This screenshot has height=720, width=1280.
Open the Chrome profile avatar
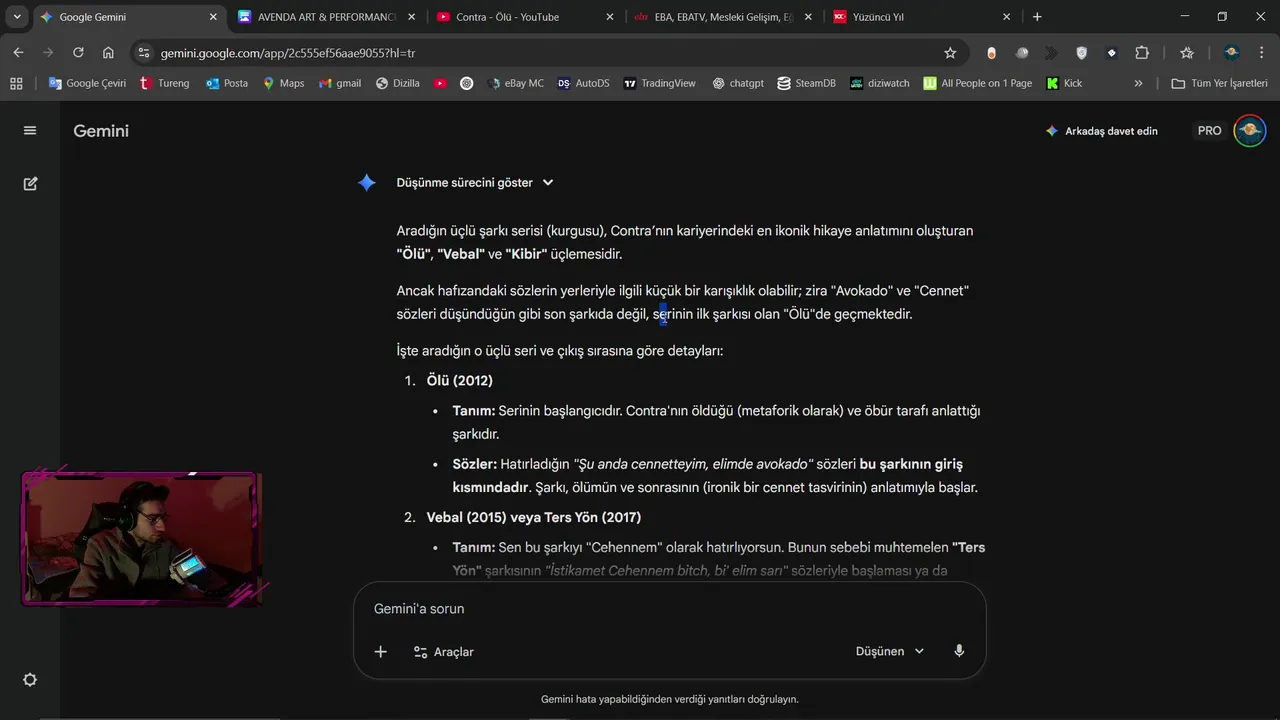(x=1232, y=53)
